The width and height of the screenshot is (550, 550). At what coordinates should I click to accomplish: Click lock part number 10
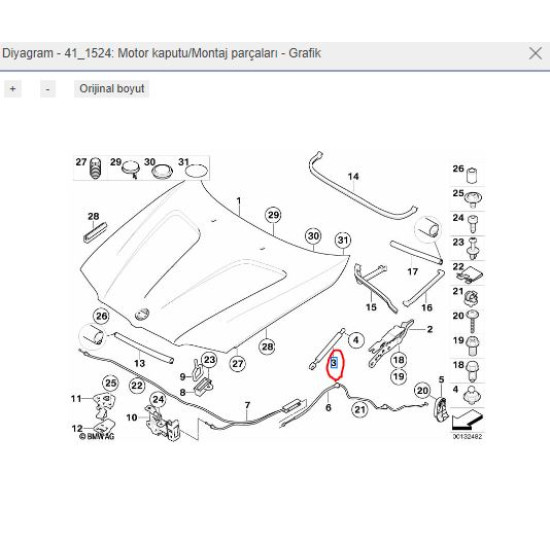pos(132,417)
